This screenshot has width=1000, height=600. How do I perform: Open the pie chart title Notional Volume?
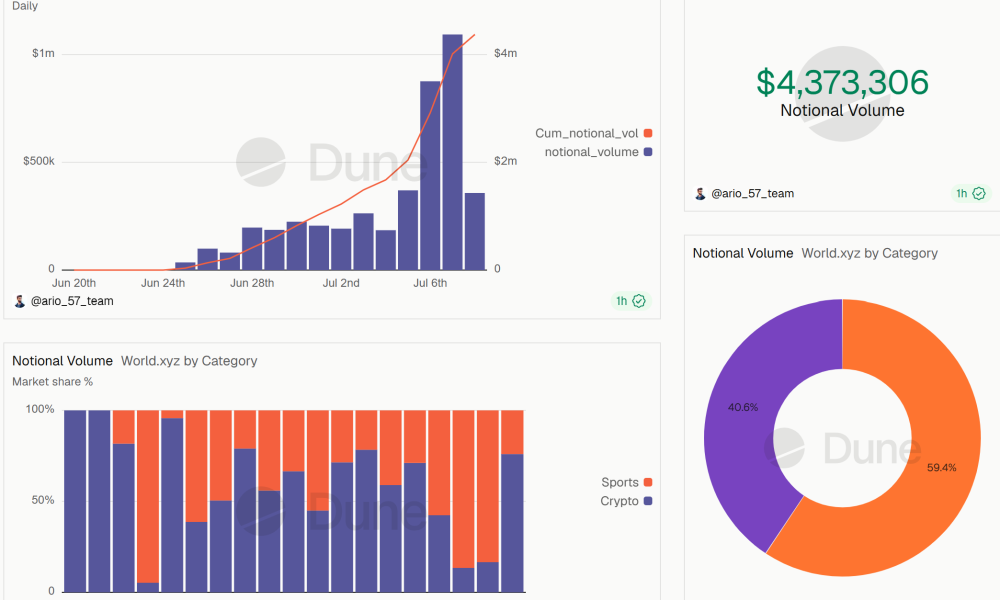743,253
